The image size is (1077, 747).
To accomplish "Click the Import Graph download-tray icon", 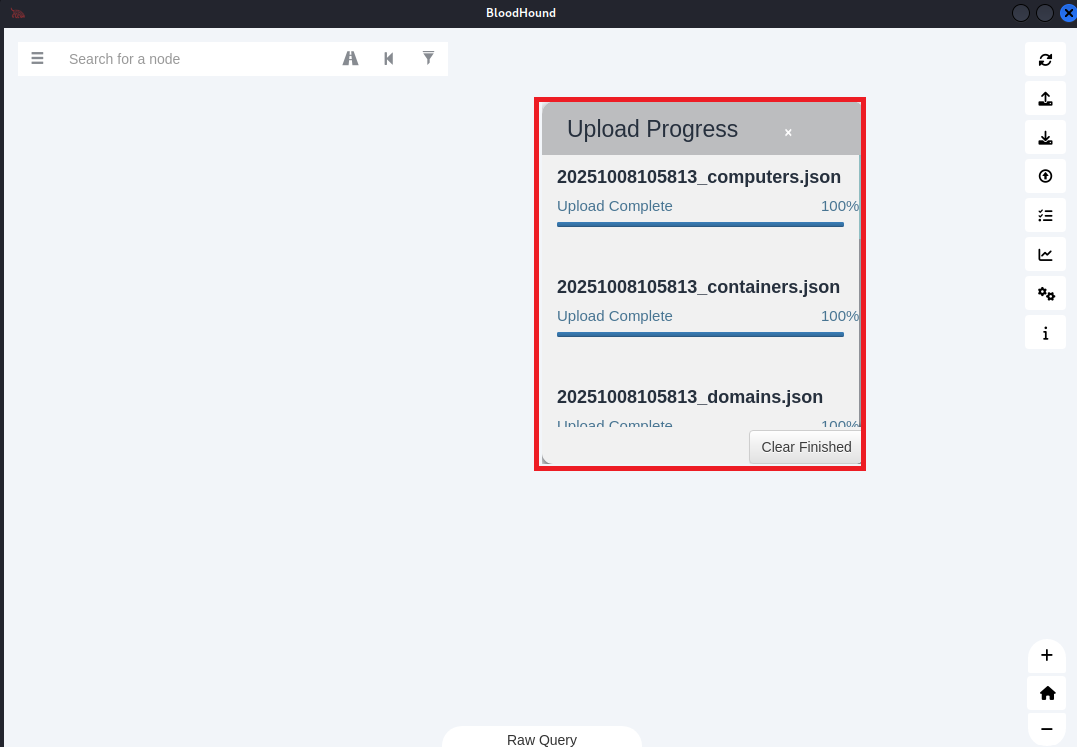I will pos(1045,138).
